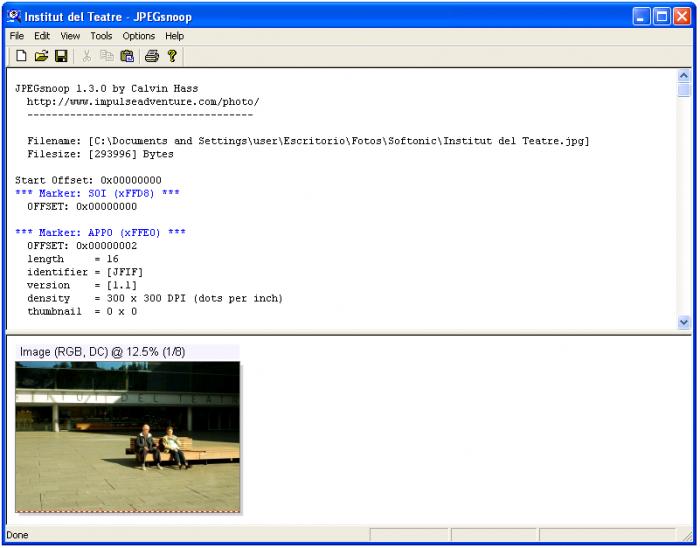Screen dimensions: 700x548
Task: Click the New document toolbar icon
Action: click(21, 56)
